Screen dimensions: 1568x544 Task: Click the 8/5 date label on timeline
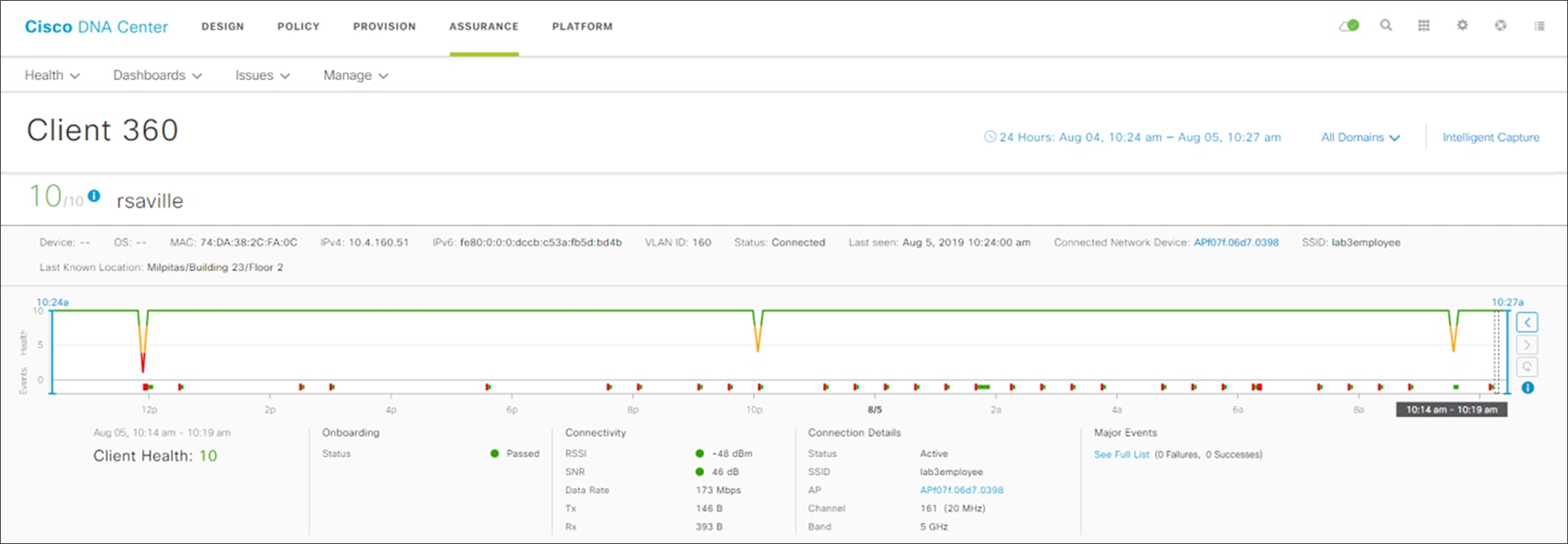[x=874, y=410]
